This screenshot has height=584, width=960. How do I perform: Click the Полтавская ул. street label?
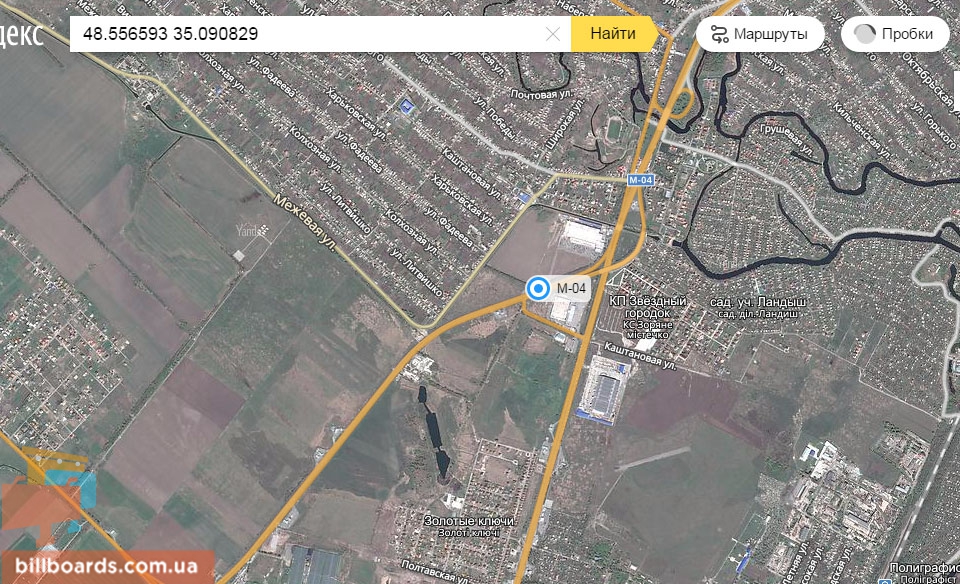pyautogui.click(x=437, y=572)
